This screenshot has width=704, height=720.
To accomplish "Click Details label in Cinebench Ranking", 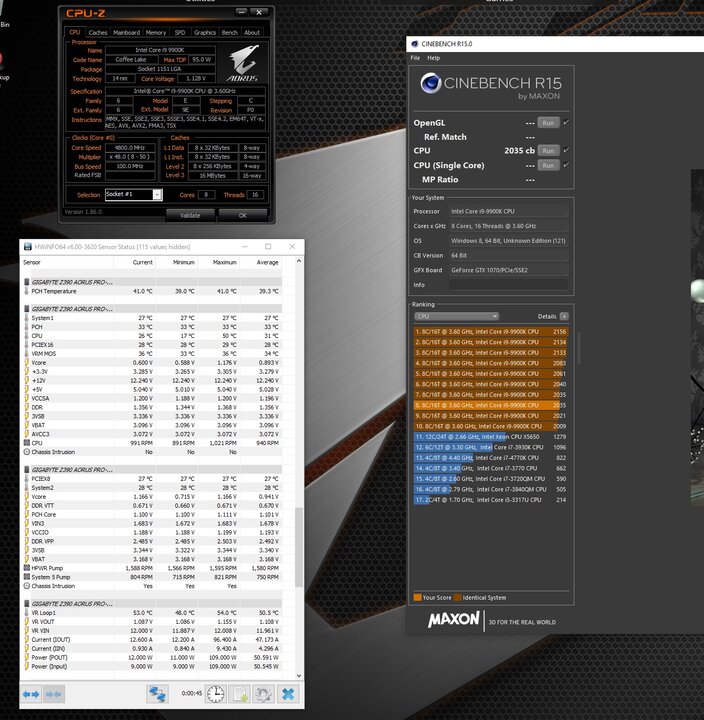I will point(547,316).
